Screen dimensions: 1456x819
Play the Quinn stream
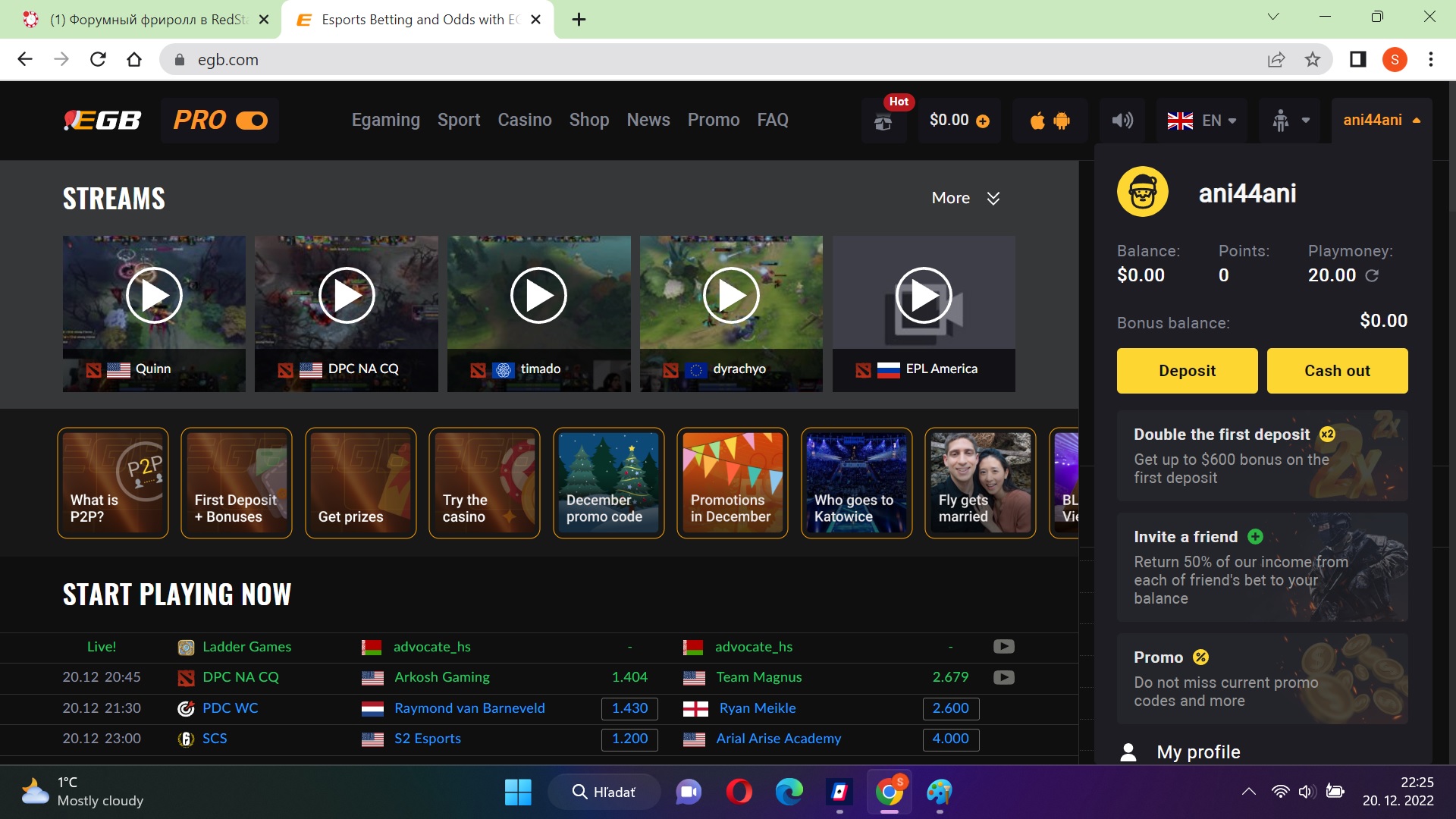click(154, 296)
